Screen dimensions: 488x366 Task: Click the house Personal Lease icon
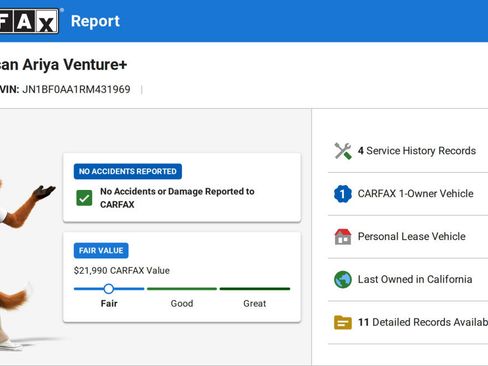pos(343,237)
